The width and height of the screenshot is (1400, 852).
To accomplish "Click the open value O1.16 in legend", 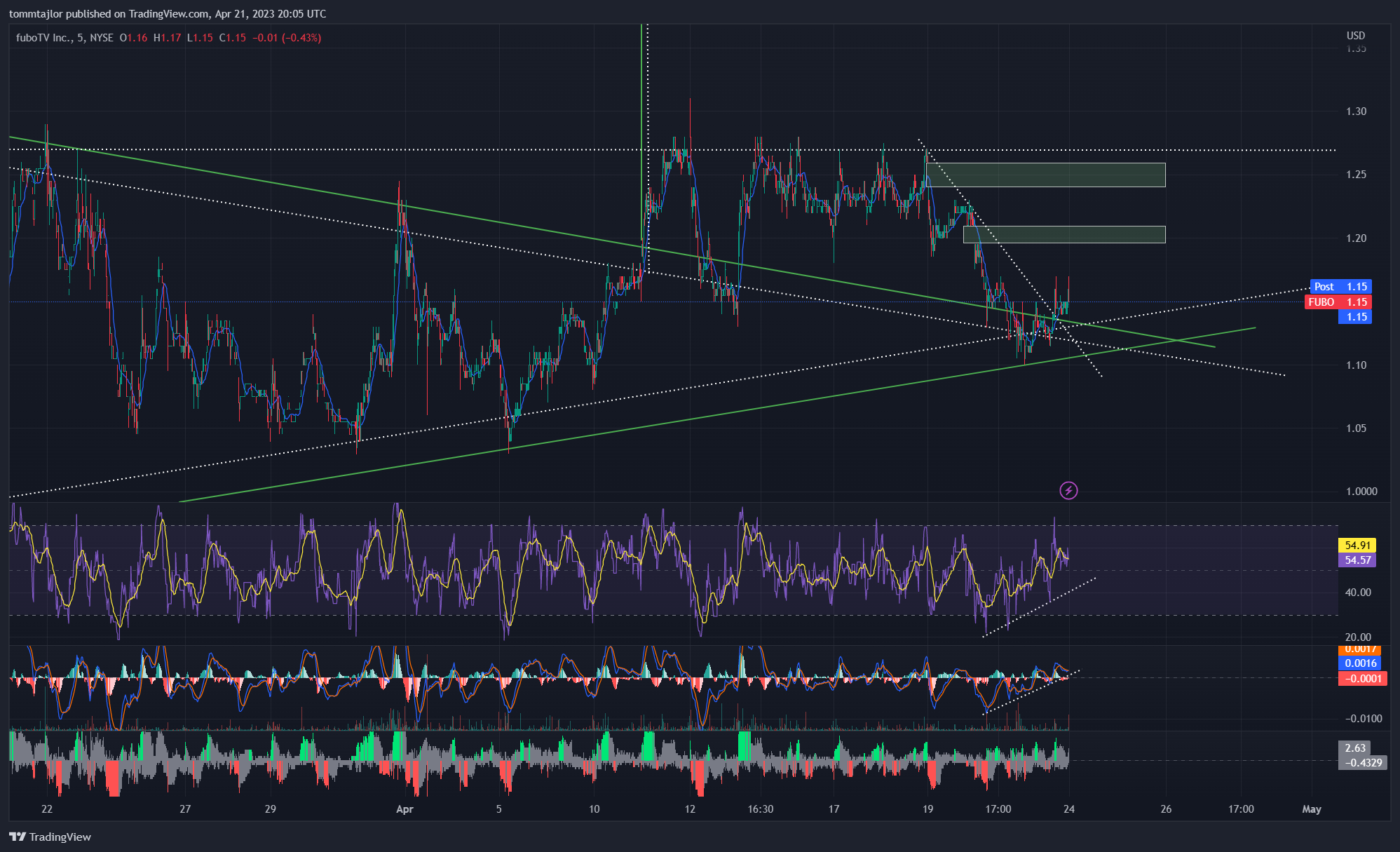I will click(x=133, y=38).
